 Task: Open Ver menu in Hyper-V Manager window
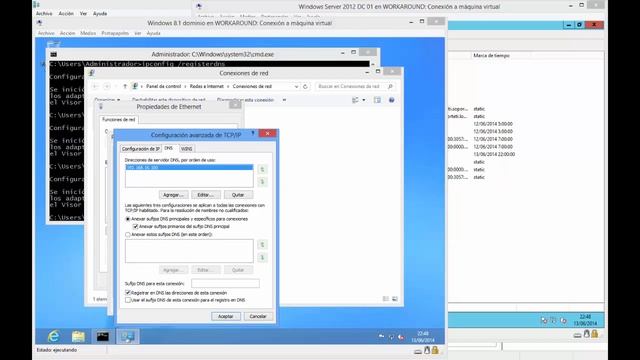click(83, 13)
